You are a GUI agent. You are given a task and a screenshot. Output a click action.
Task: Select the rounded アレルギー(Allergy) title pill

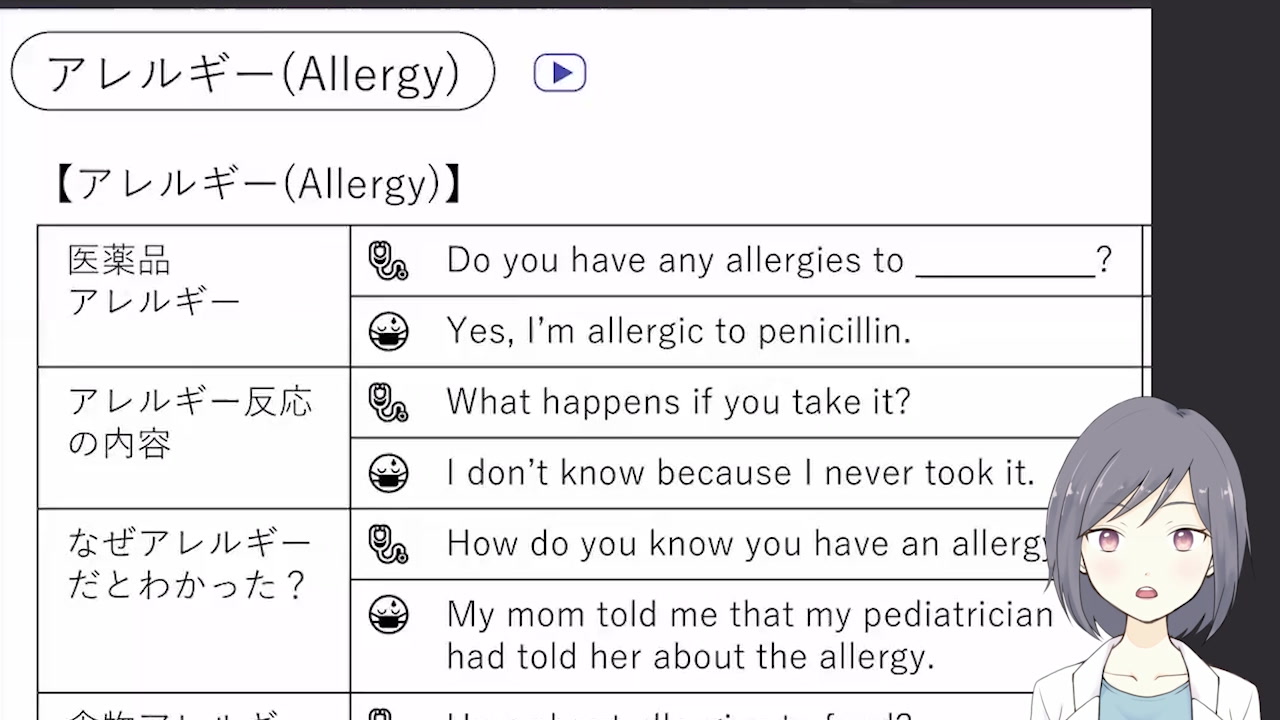253,72
